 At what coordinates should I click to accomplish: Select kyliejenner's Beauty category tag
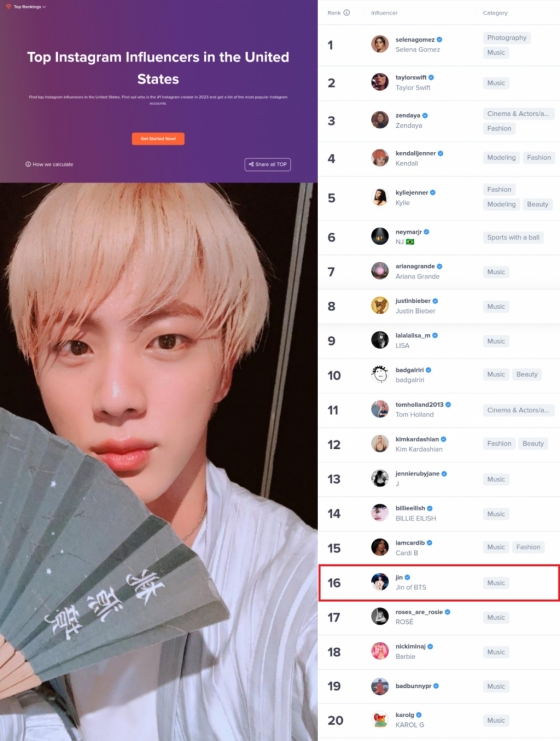click(x=537, y=204)
